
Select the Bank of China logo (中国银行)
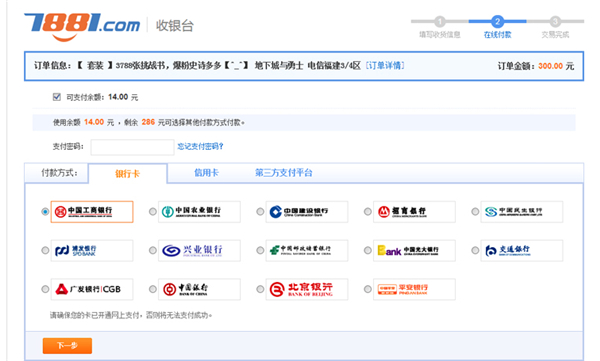[199, 289]
